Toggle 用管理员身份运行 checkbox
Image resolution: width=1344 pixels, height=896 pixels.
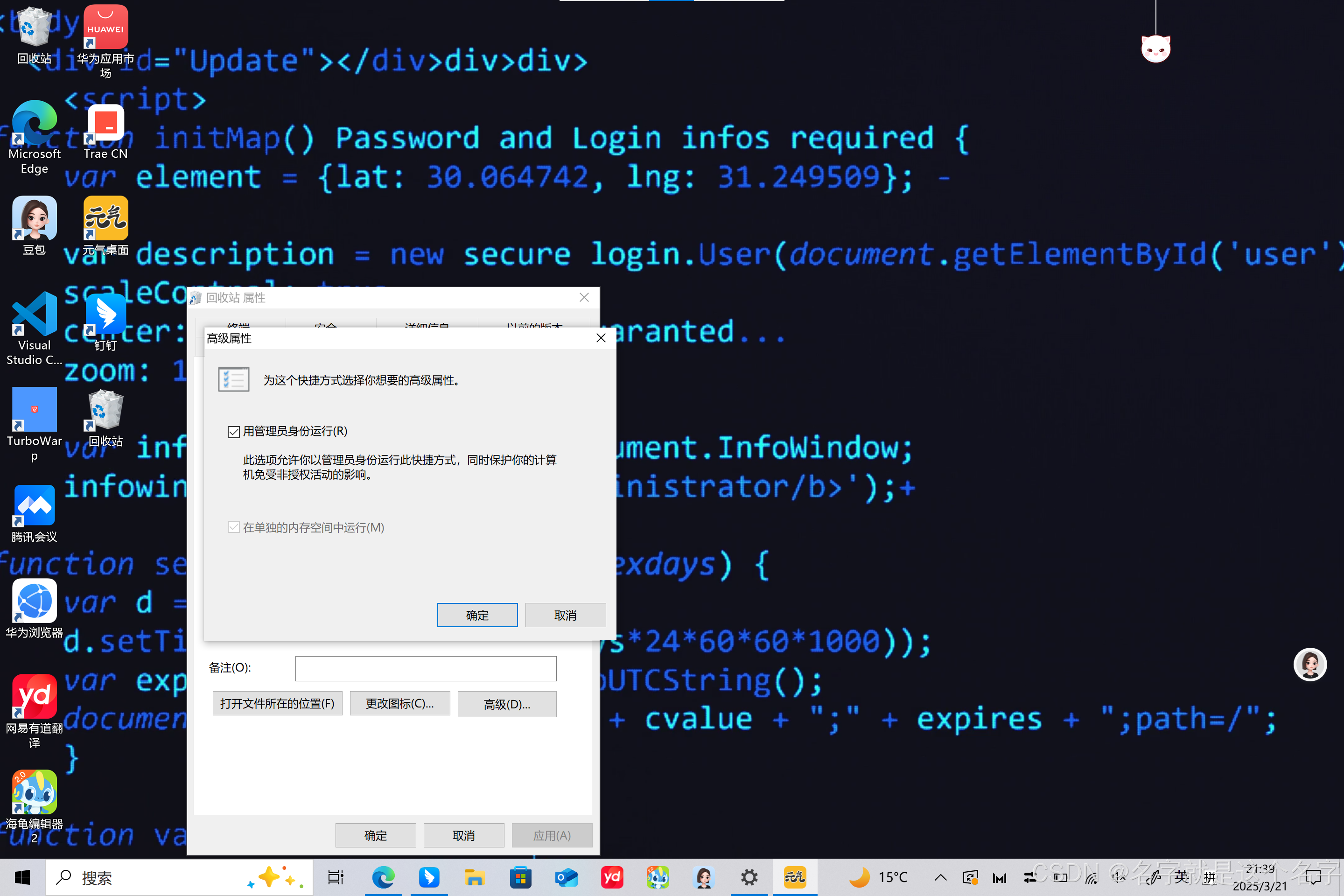click(233, 431)
